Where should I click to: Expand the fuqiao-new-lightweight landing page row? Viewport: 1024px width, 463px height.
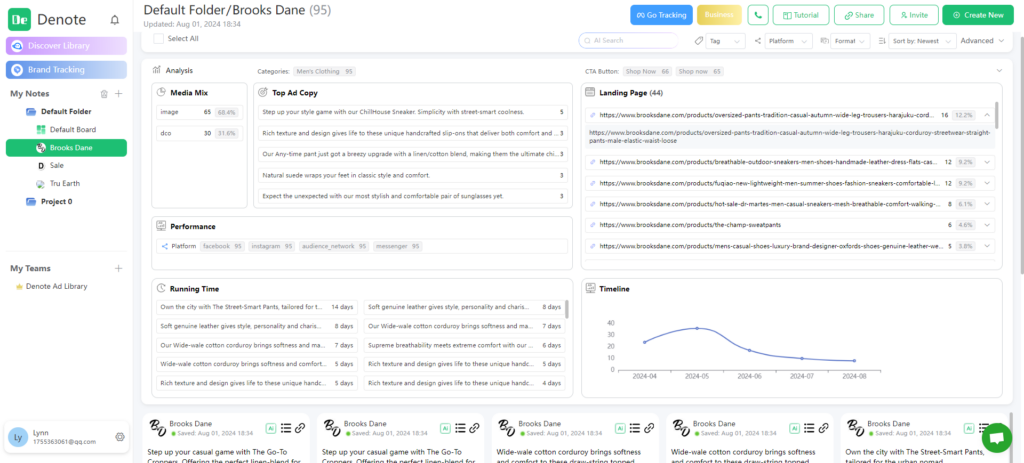click(986, 183)
